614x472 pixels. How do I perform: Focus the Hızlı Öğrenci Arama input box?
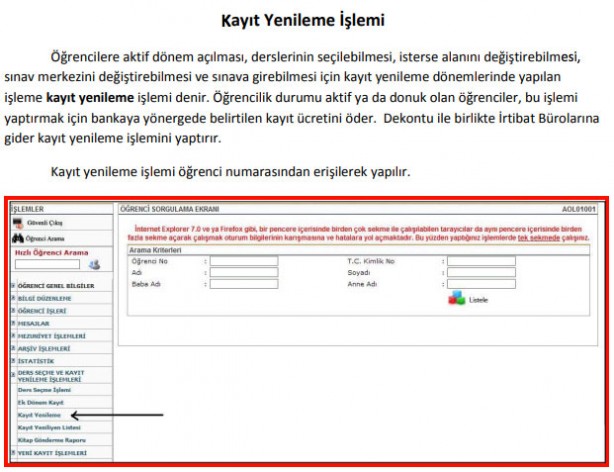(47, 264)
